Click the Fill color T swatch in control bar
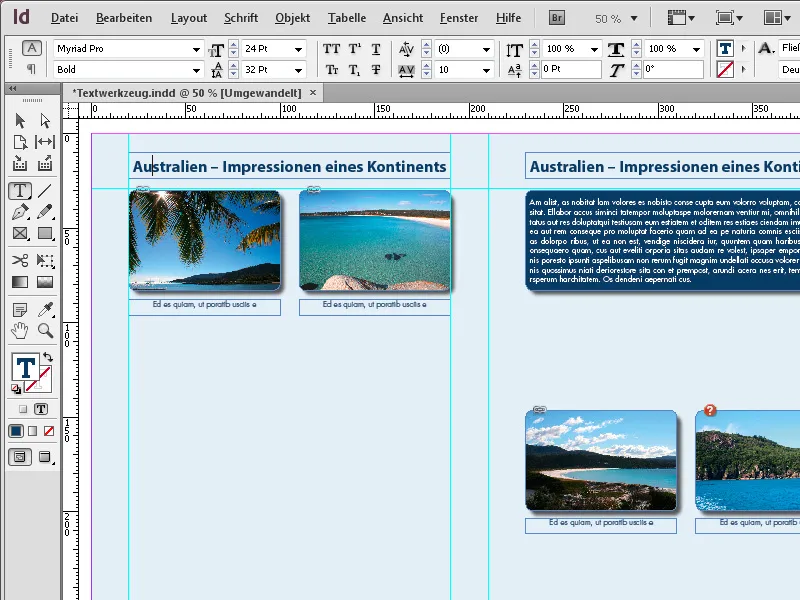Image resolution: width=800 pixels, height=600 pixels. [725, 48]
